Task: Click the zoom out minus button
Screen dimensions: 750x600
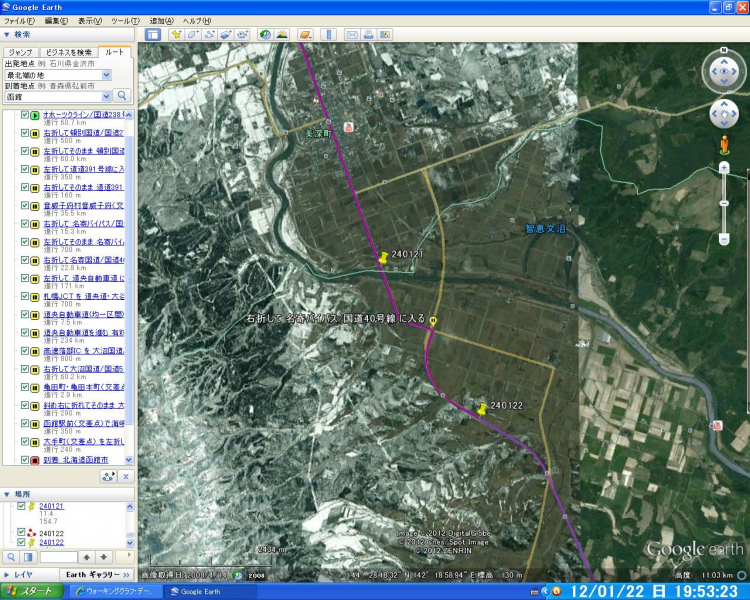Action: (x=724, y=239)
